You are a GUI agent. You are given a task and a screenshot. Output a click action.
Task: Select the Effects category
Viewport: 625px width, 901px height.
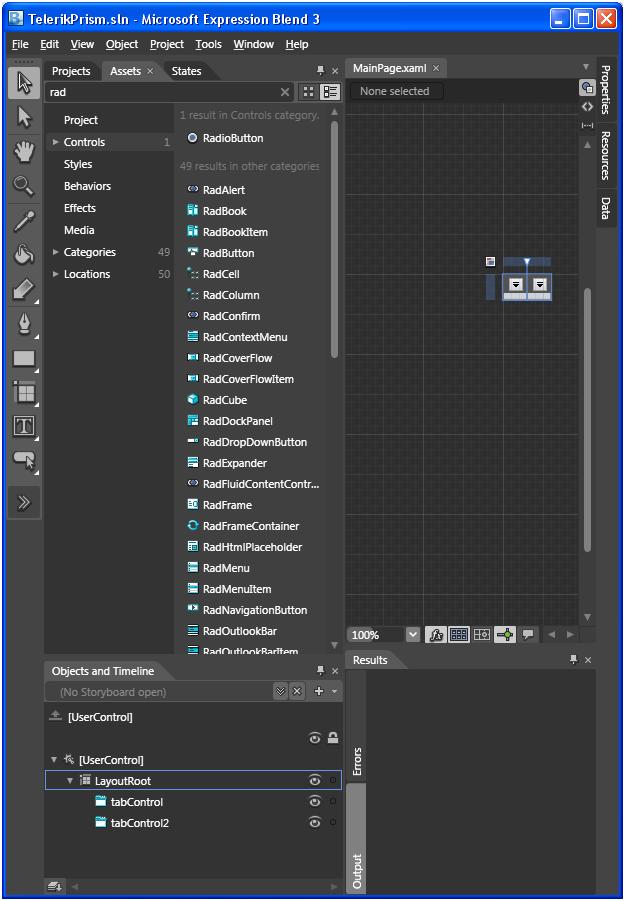coord(80,208)
